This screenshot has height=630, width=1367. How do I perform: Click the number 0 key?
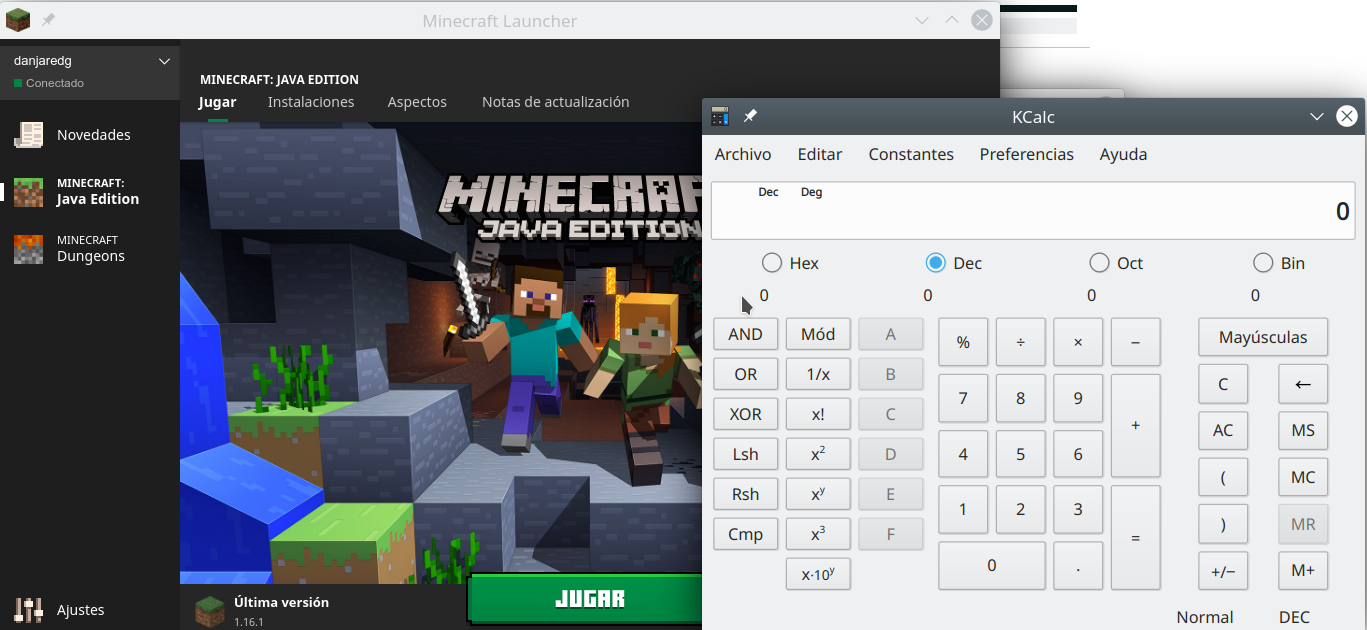(992, 566)
